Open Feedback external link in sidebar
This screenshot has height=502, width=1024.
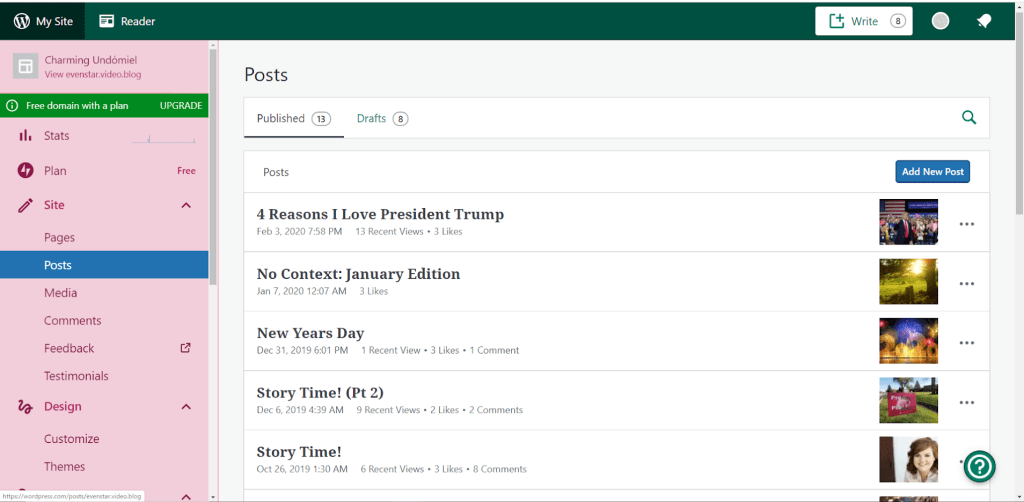[x=185, y=348]
